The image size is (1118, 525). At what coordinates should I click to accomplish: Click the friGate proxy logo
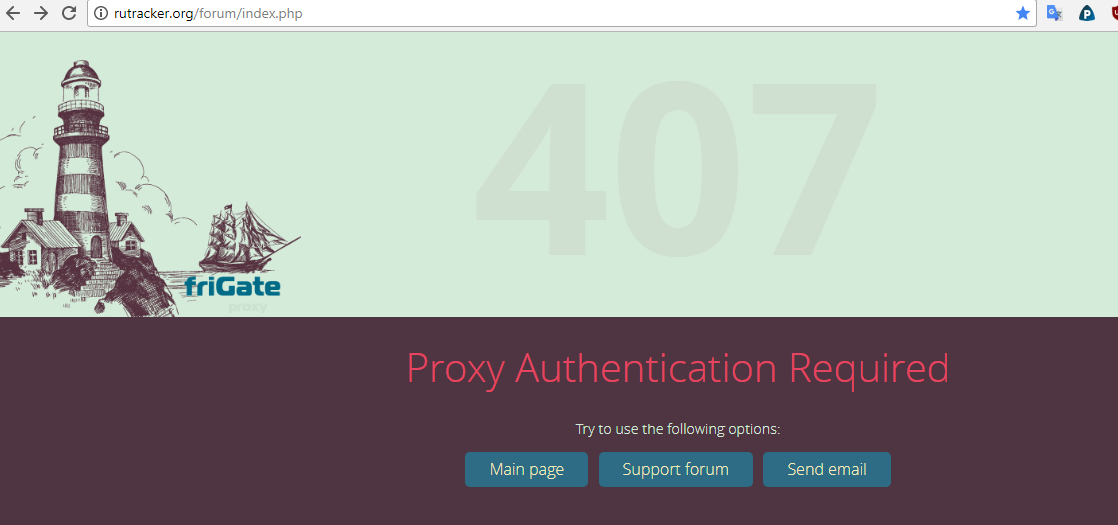click(233, 292)
